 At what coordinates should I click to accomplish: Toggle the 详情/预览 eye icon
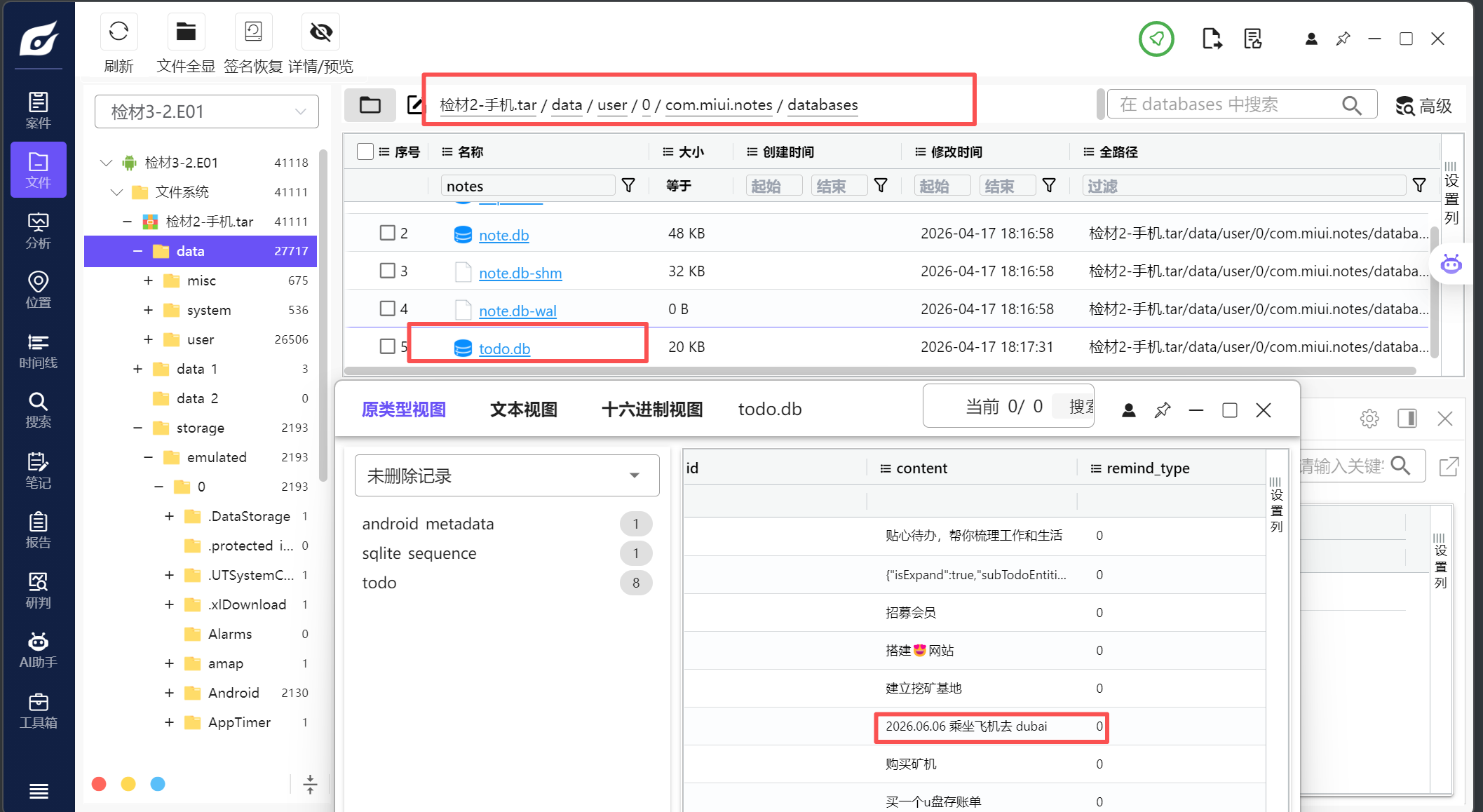(x=320, y=32)
